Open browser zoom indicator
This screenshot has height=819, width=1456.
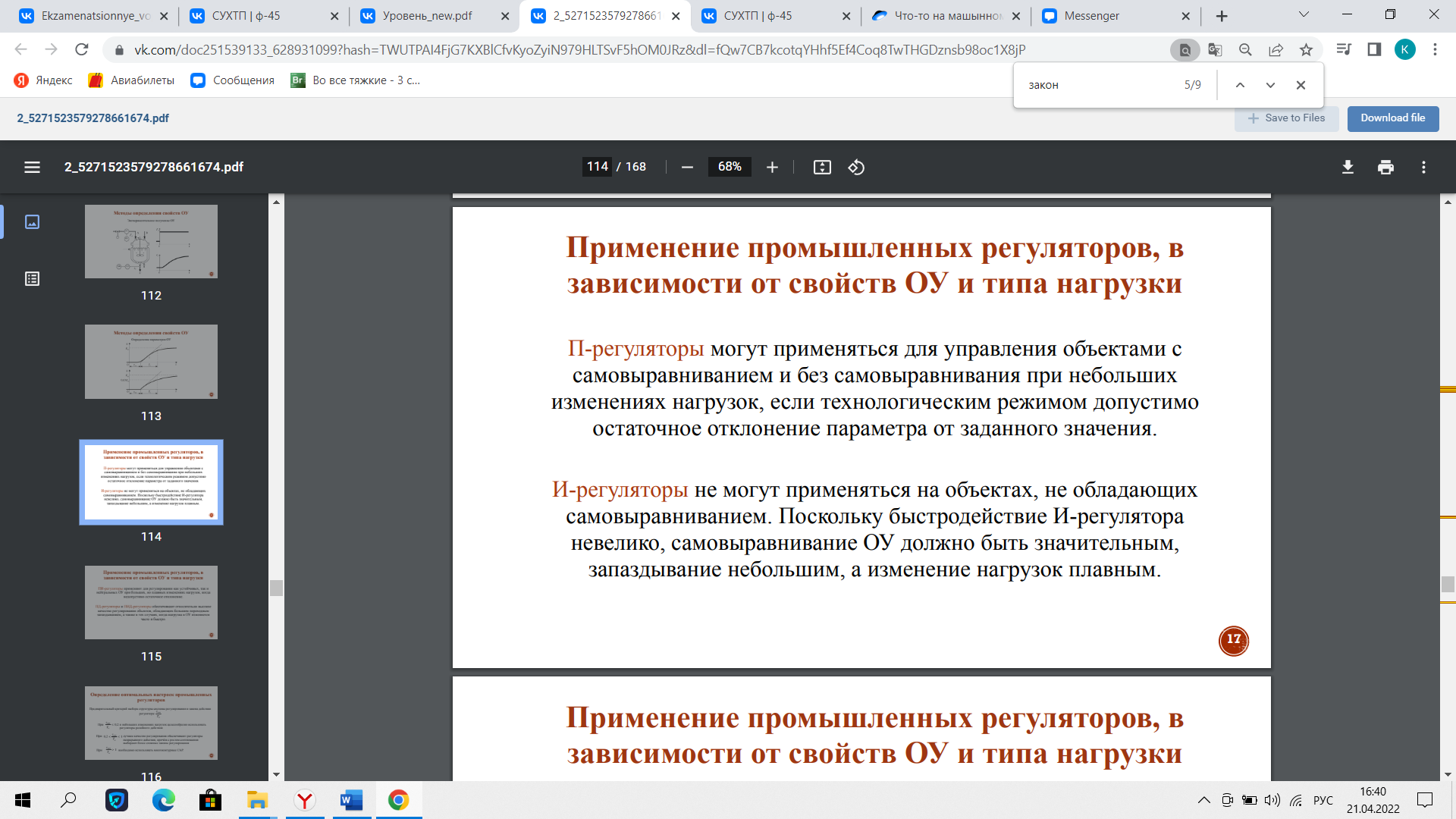tap(1245, 49)
